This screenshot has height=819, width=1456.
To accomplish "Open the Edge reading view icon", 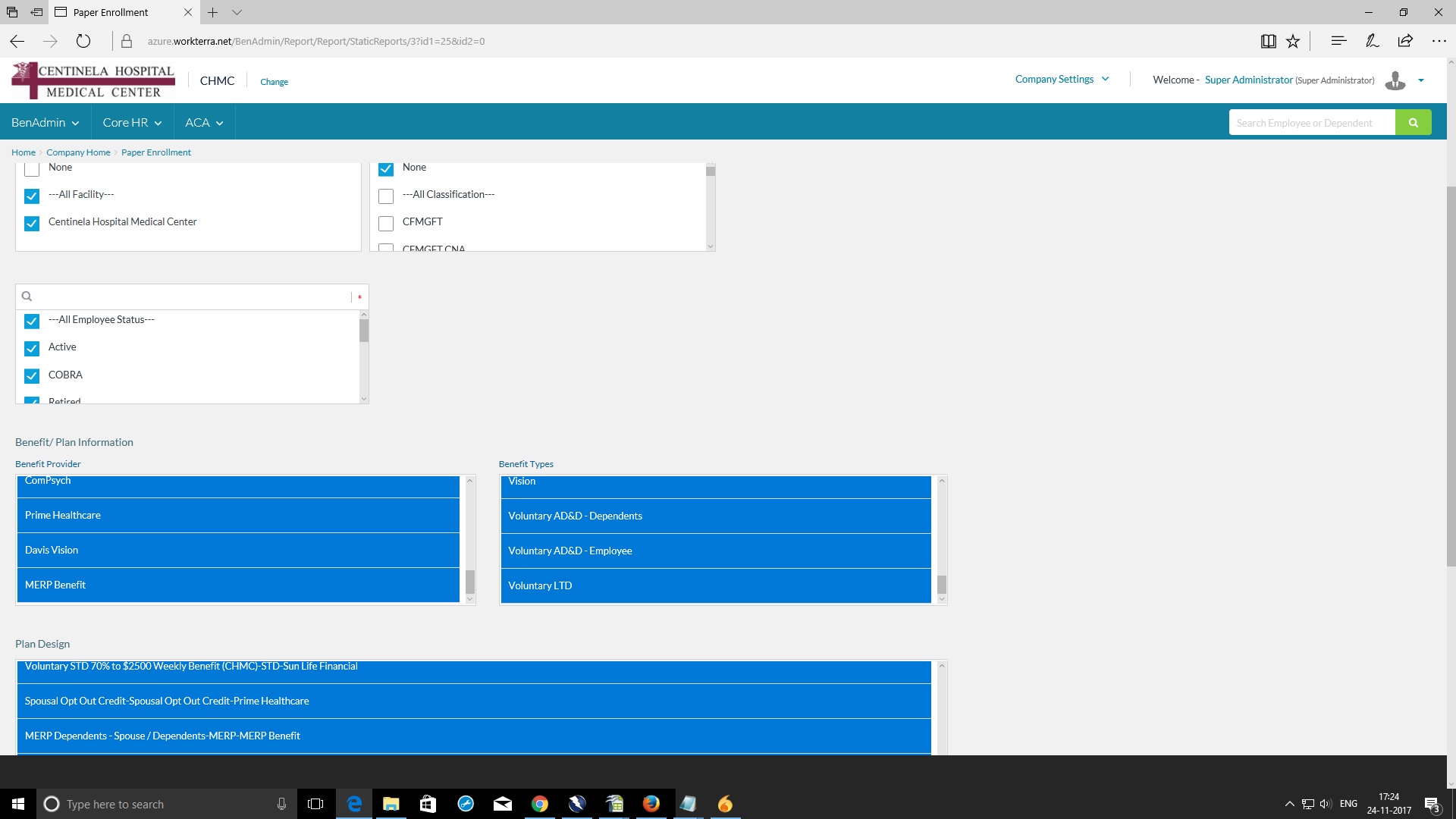I will point(1268,42).
